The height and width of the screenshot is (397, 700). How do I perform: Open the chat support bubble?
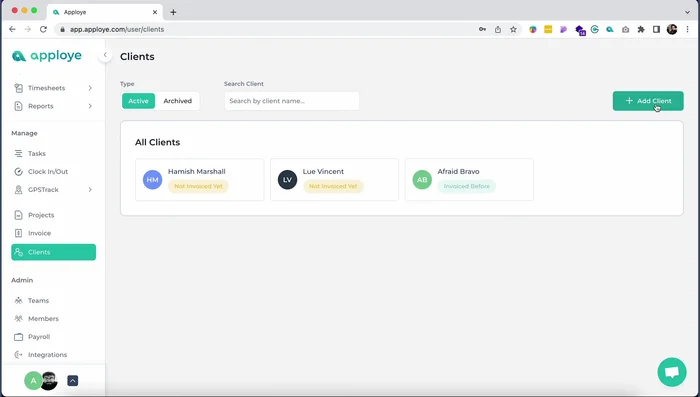(x=671, y=372)
